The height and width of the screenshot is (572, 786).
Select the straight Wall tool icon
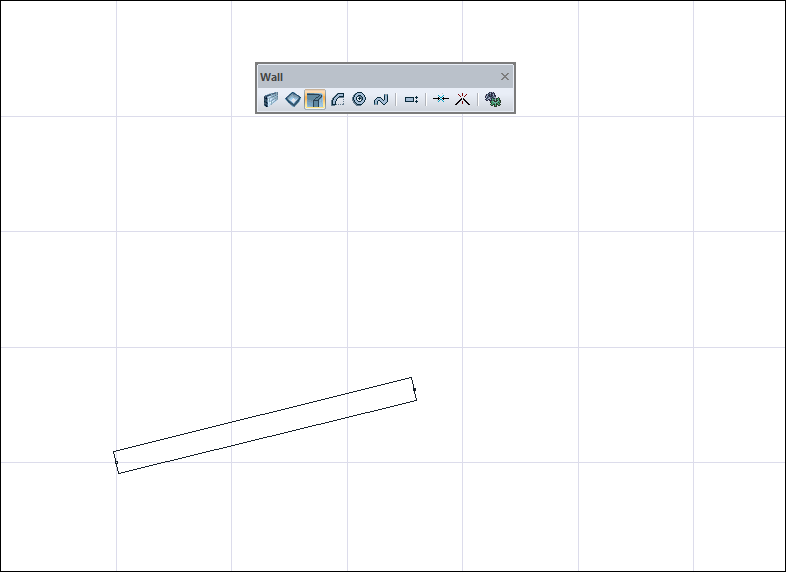click(271, 99)
